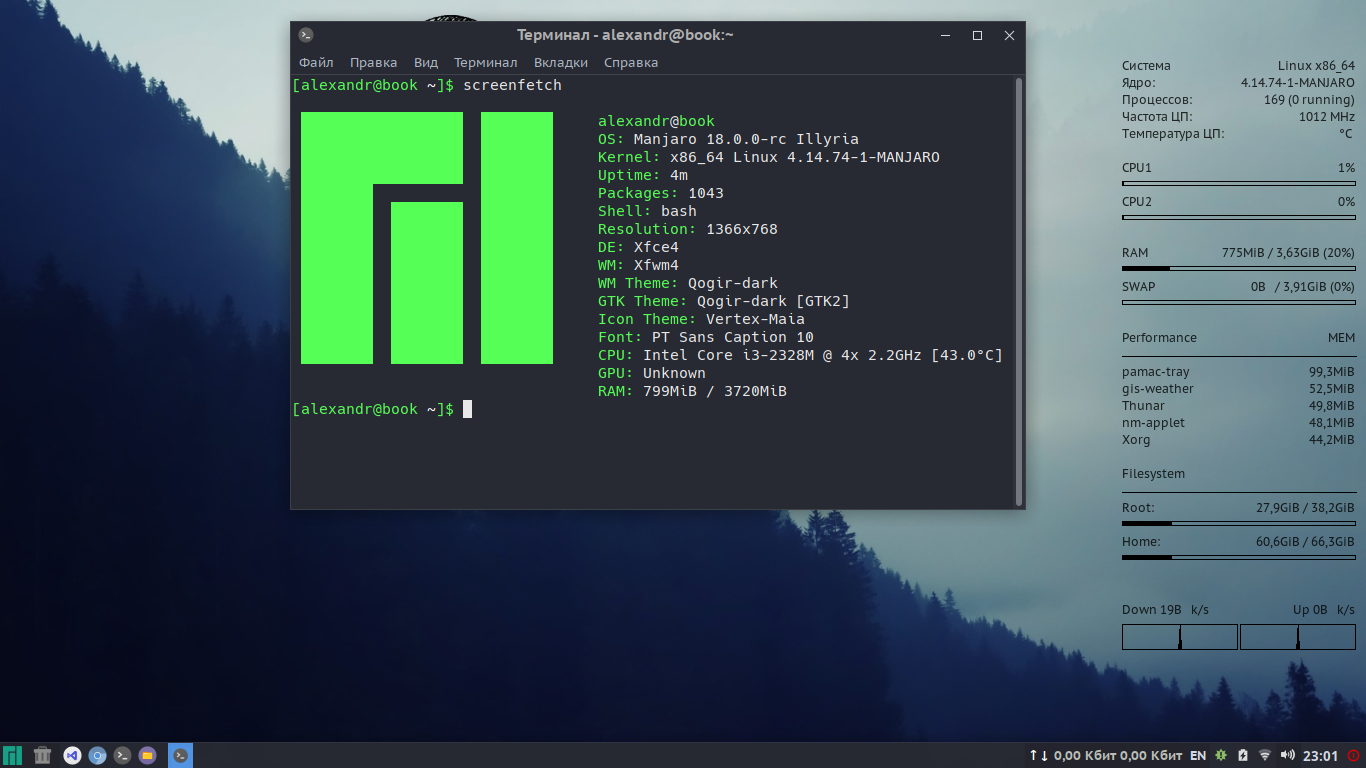Click the red logout button in the tray
The height and width of the screenshot is (768, 1366).
(x=1353, y=756)
